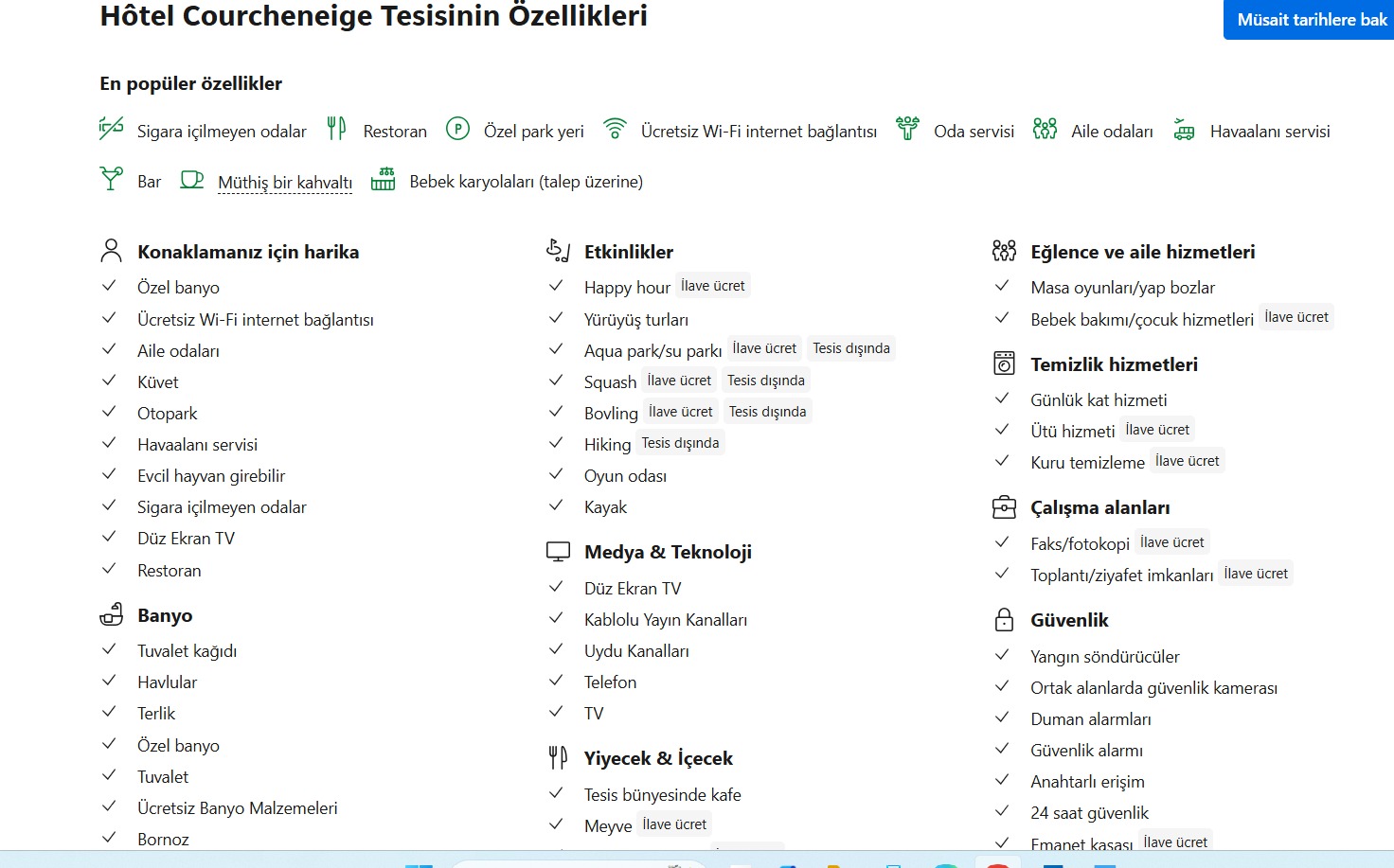The image size is (1394, 868).
Task: Select the Kablolu Yayın Kanalları item
Action: [666, 619]
